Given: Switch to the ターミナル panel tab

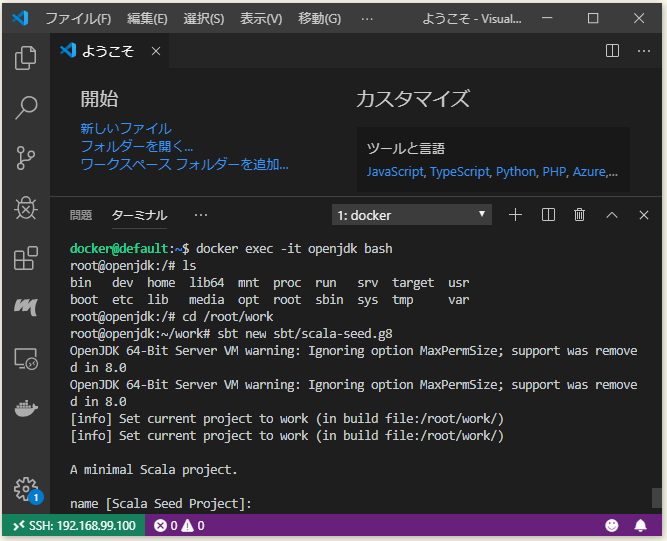Looking at the screenshot, I should 139,215.
